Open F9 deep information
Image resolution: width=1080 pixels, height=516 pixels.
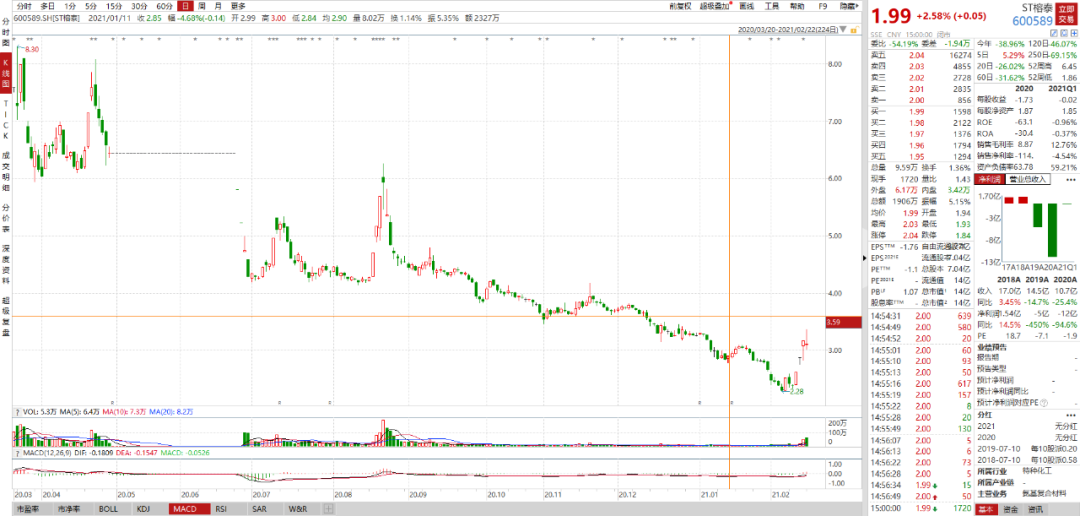(822, 6)
